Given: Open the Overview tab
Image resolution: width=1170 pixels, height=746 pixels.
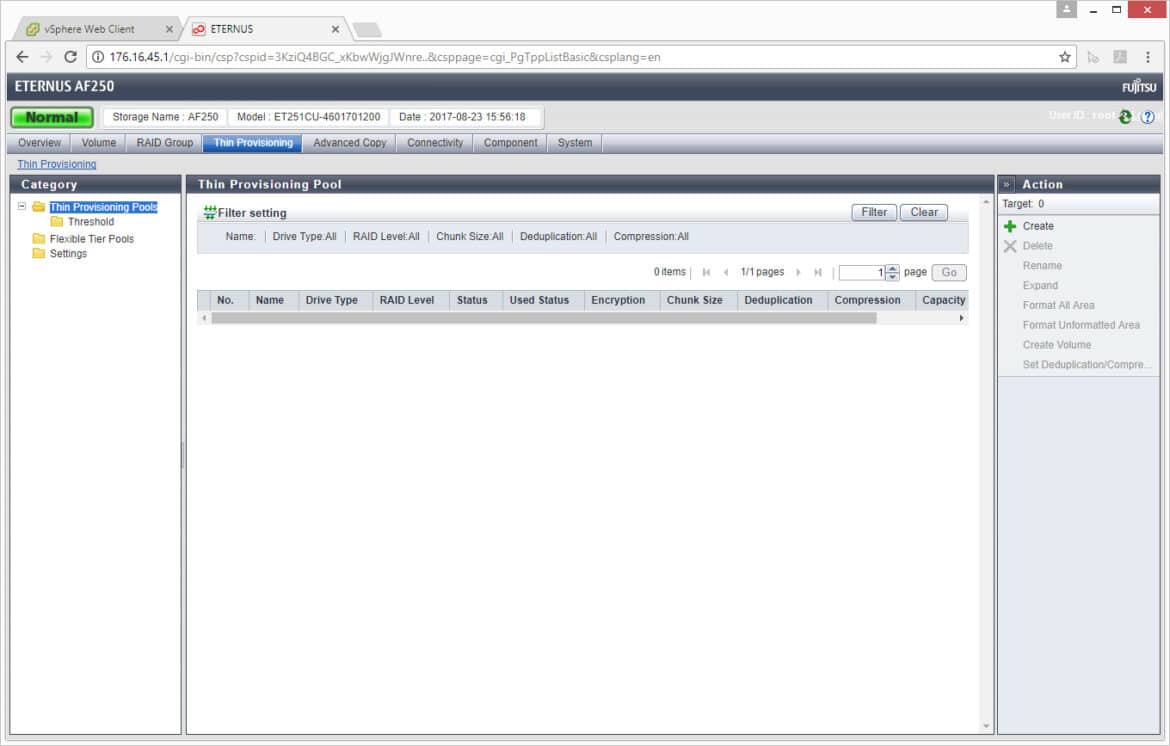Looking at the screenshot, I should click(40, 142).
